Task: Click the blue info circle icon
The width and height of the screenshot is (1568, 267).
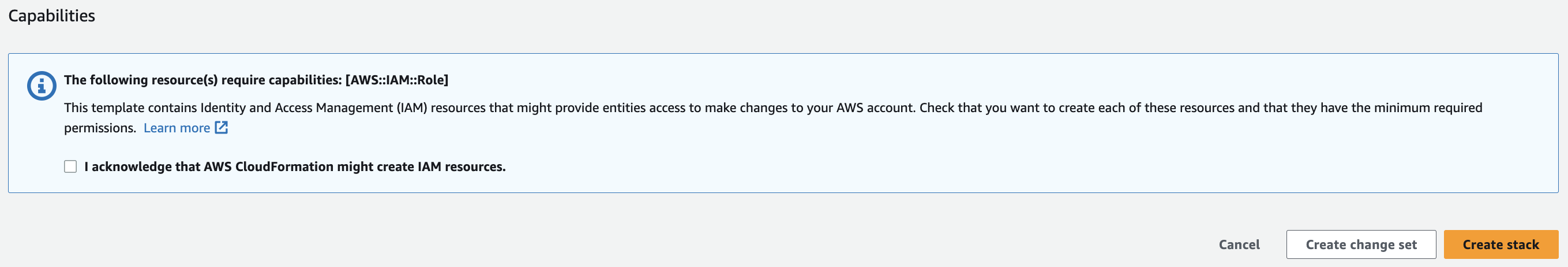Action: click(x=42, y=86)
